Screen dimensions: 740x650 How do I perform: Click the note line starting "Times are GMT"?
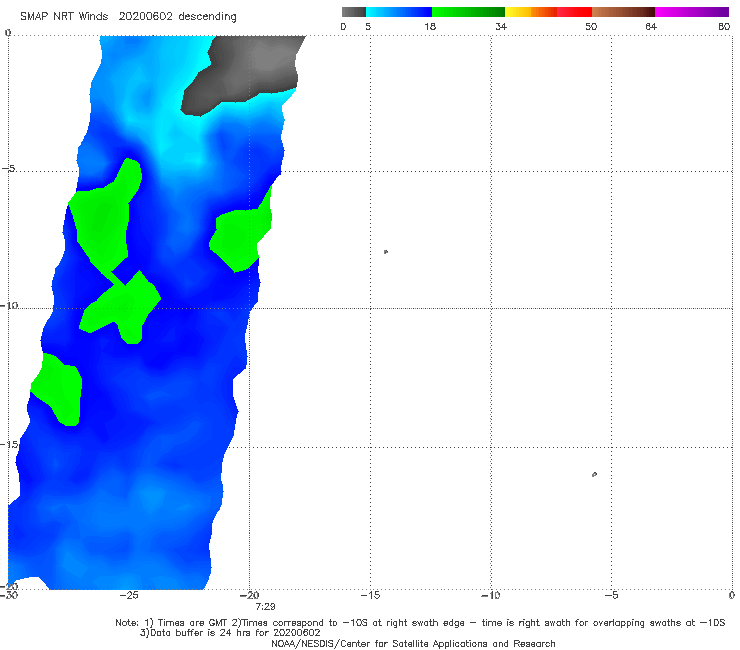click(x=420, y=623)
